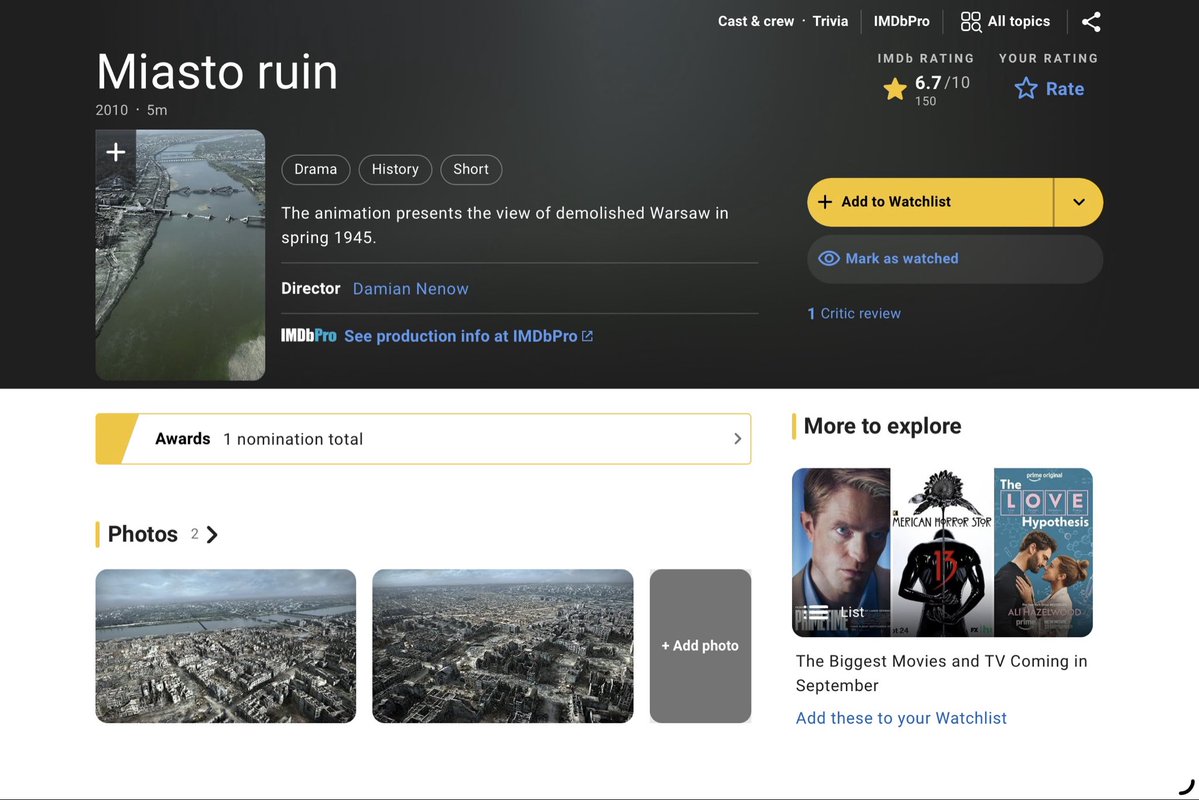Click the yellow IMDb rating star
Image resolution: width=1199 pixels, height=800 pixels.
click(895, 89)
